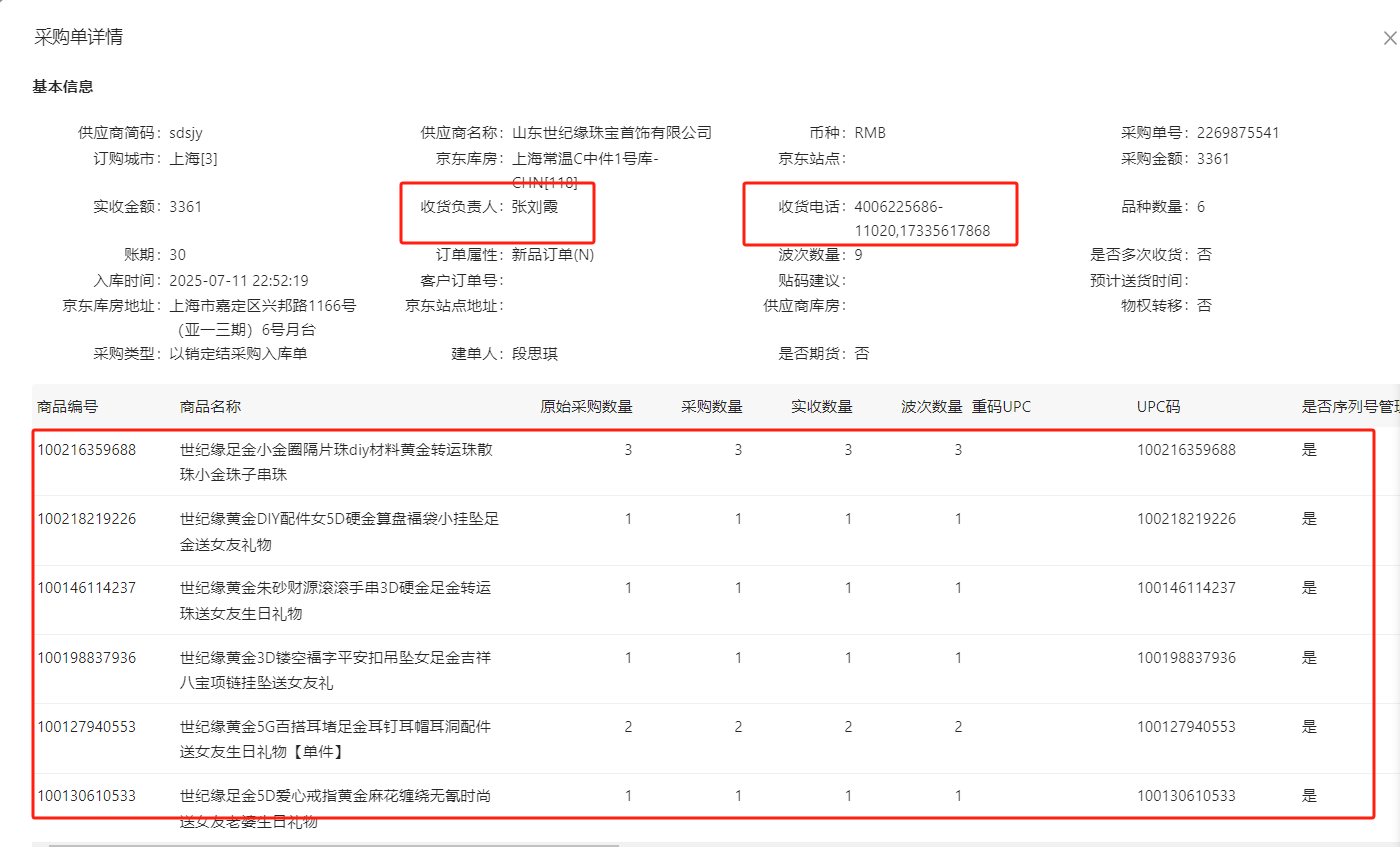The width and height of the screenshot is (1400, 847).
Task: Click the receiver name 张刘霞
Action: tap(536, 207)
